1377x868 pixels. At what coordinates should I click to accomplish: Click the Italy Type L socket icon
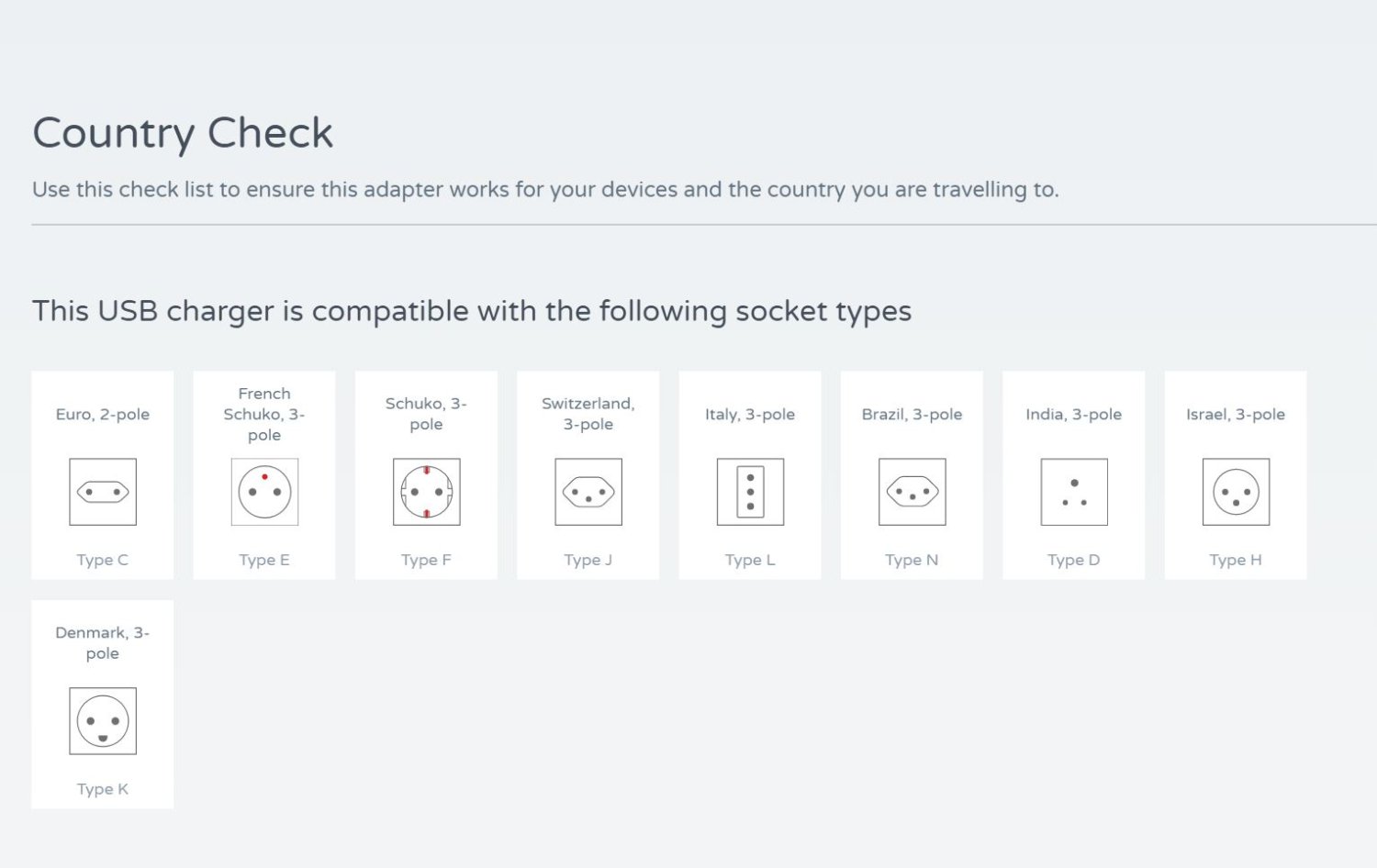(750, 492)
